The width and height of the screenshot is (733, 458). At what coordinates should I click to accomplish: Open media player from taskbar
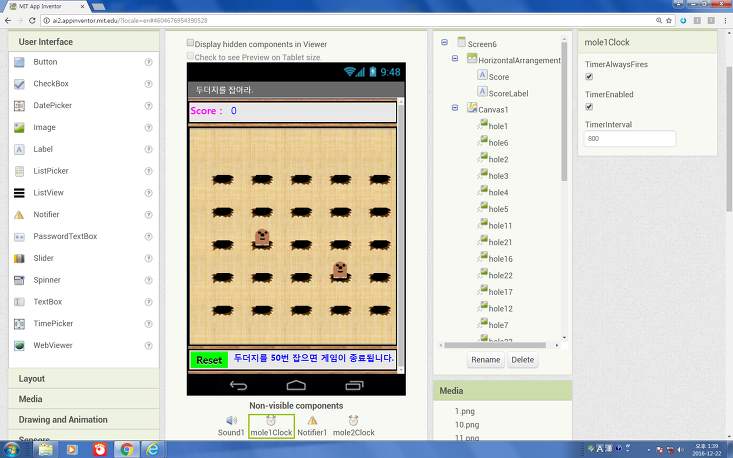(72, 450)
